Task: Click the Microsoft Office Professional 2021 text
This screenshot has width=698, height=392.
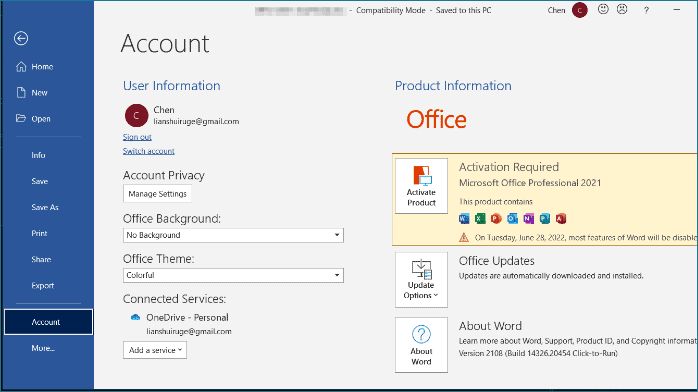Action: (530, 183)
